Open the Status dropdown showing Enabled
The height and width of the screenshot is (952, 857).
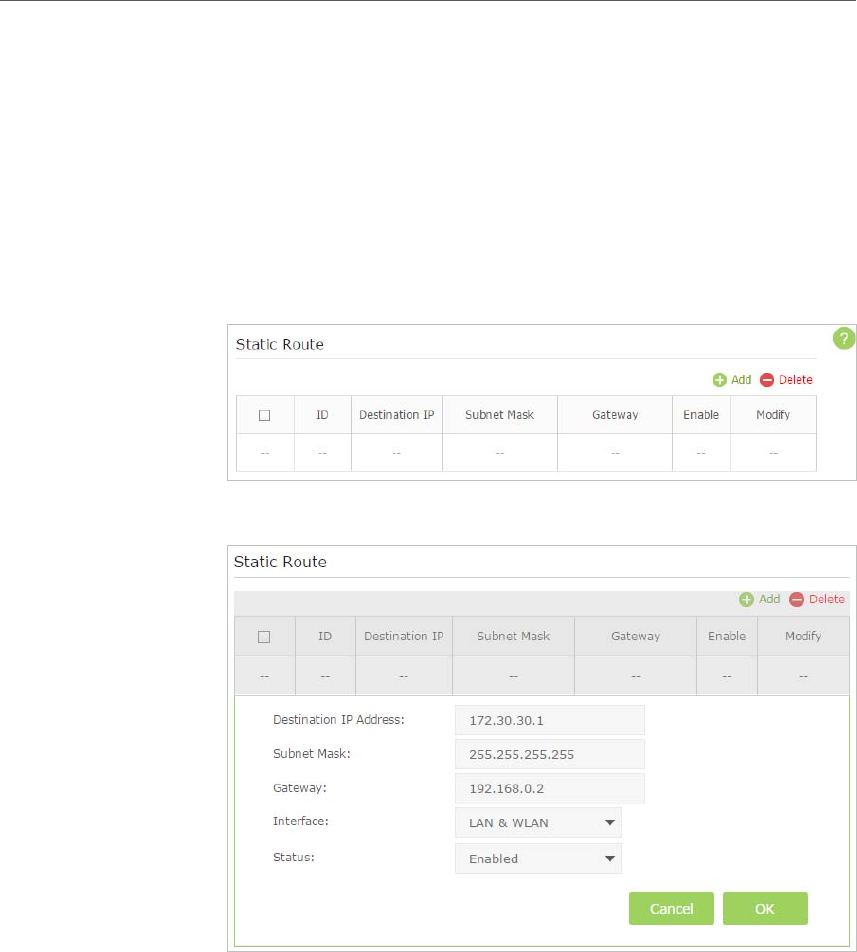pos(538,858)
